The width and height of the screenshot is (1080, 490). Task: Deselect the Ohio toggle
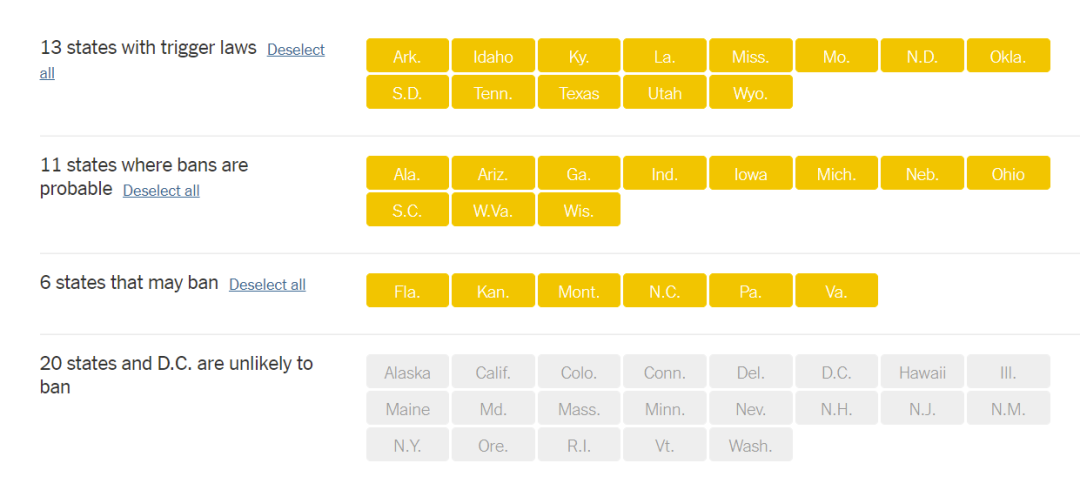(x=1008, y=173)
